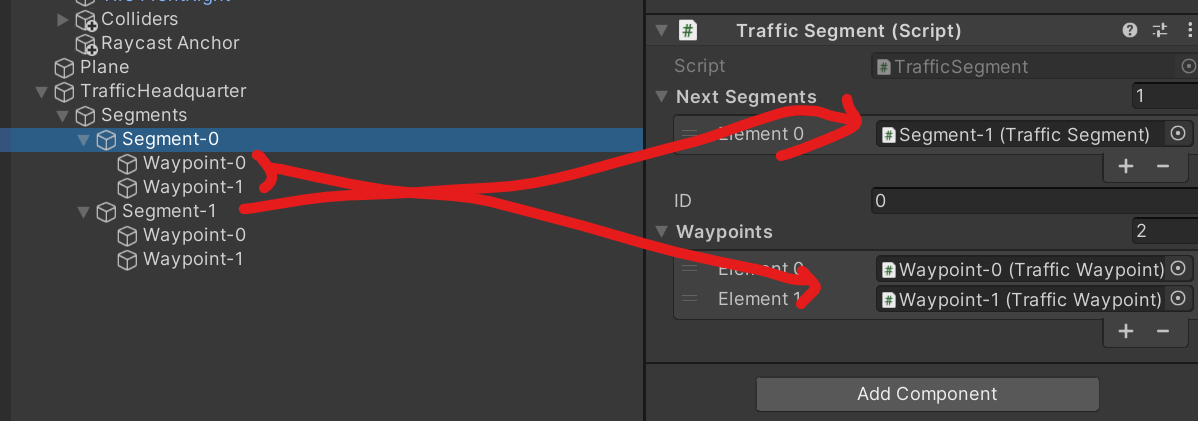1198x421 pixels.
Task: Collapse the Traffic Segment component foldout
Action: (662, 31)
